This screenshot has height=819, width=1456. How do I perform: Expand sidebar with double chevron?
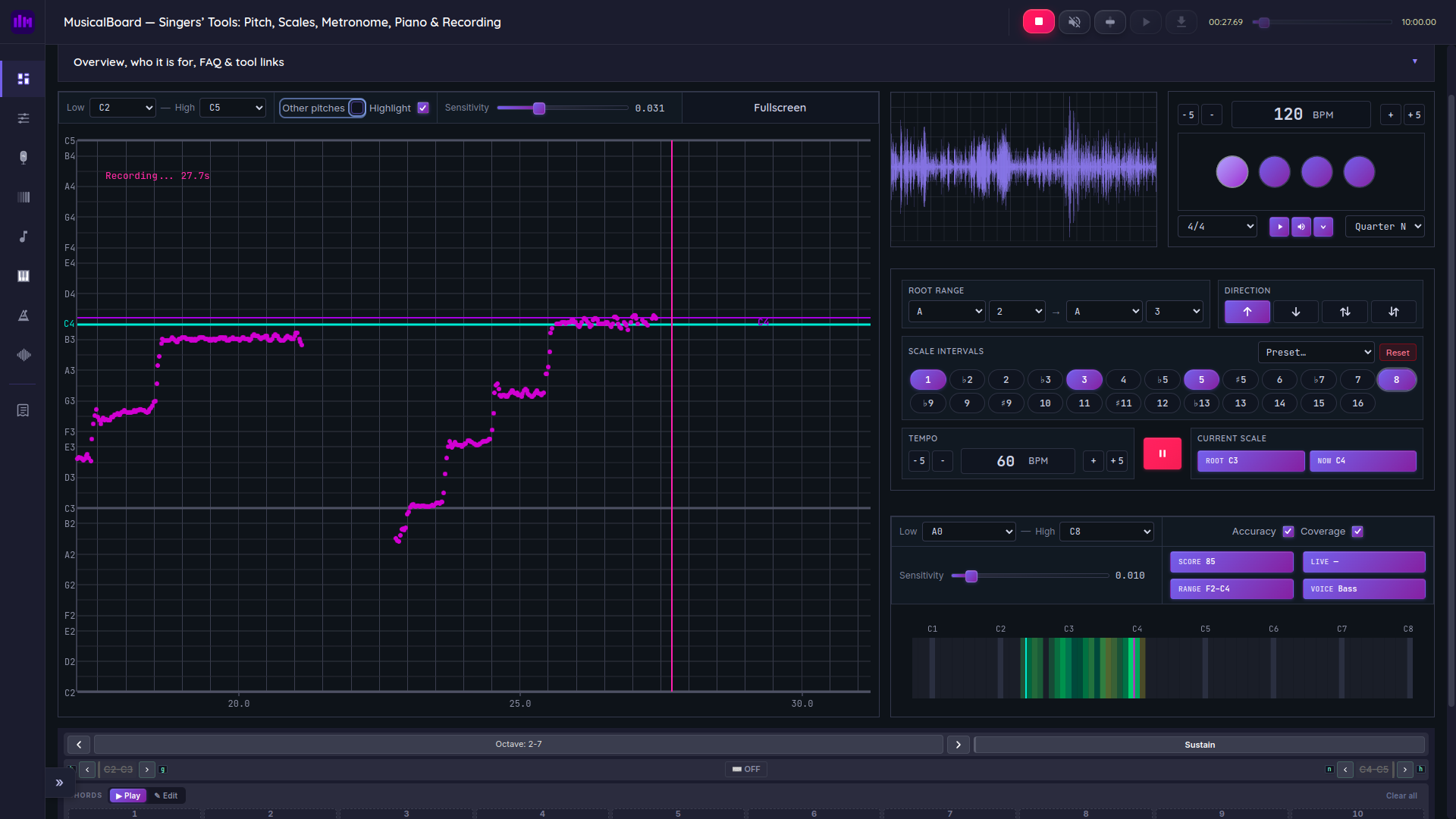click(59, 783)
